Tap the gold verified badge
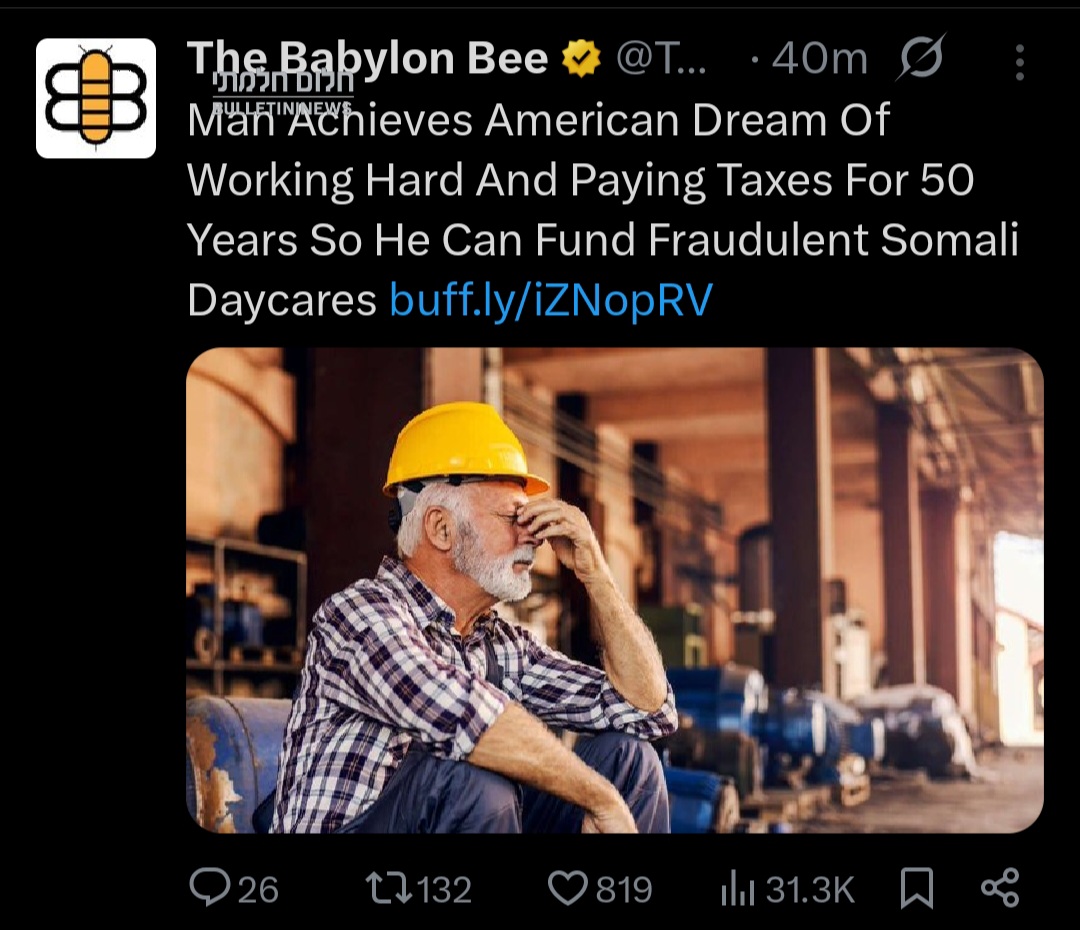This screenshot has width=1080, height=930. coord(582,58)
